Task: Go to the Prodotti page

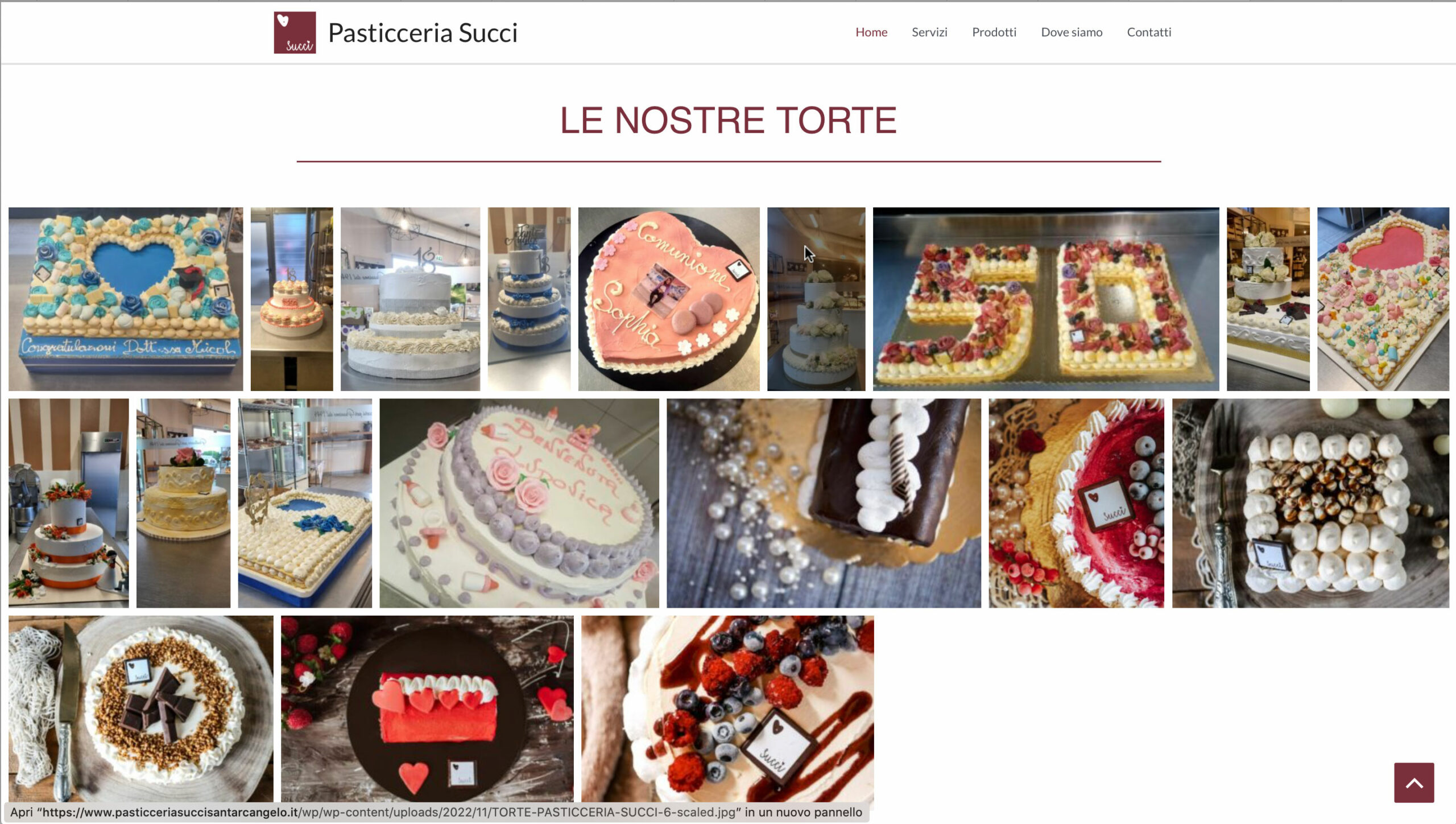Action: coord(994,32)
